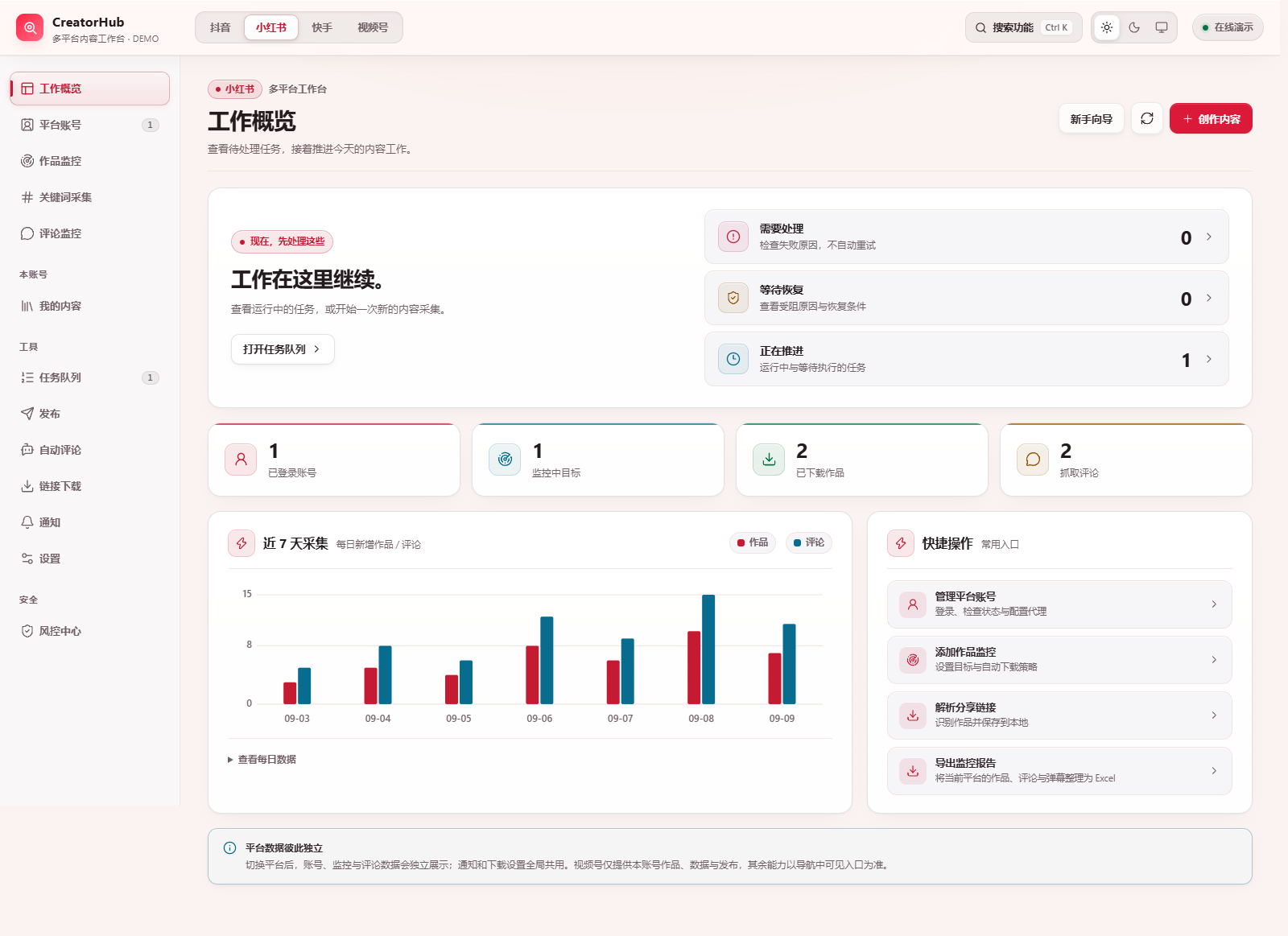Viewport: 1288px width, 936px height.
Task: Open 自动评论 in sidebar
Action: coord(89,450)
